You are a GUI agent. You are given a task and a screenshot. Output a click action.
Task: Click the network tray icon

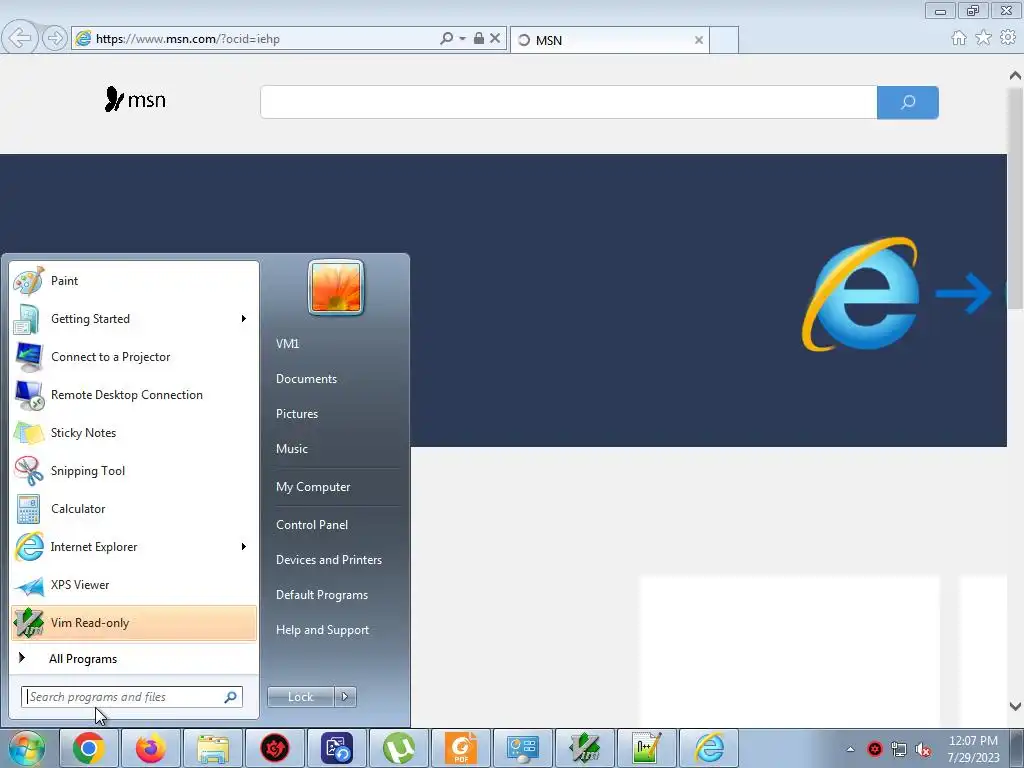pyautogui.click(x=899, y=750)
